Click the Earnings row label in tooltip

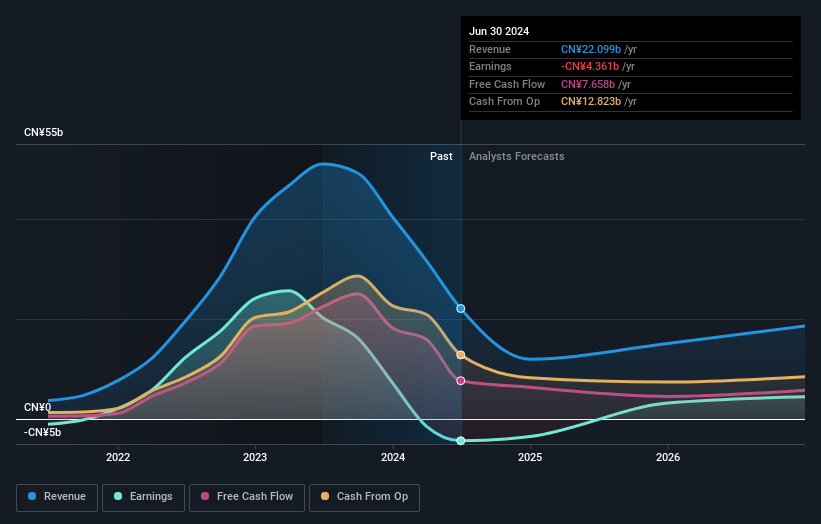coord(490,66)
